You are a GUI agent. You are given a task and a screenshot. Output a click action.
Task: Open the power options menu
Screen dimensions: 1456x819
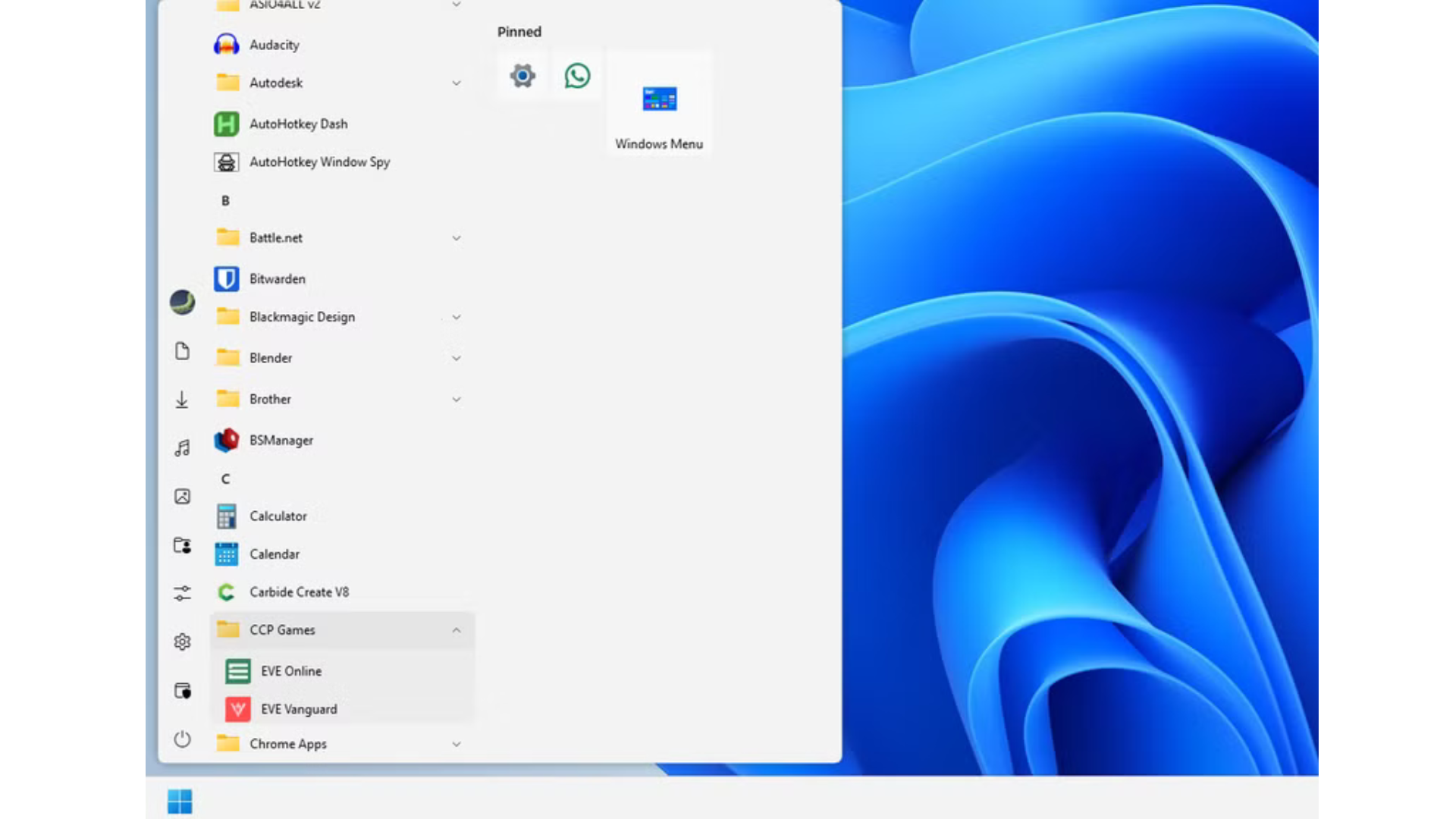182,740
